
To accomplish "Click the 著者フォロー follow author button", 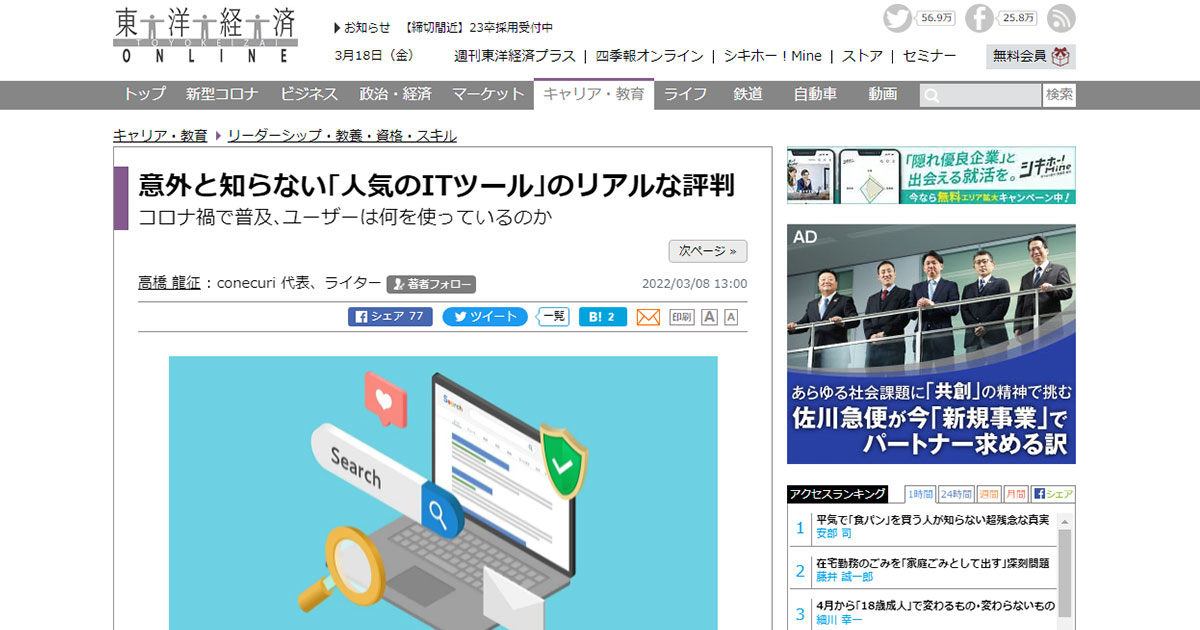I will tap(432, 284).
